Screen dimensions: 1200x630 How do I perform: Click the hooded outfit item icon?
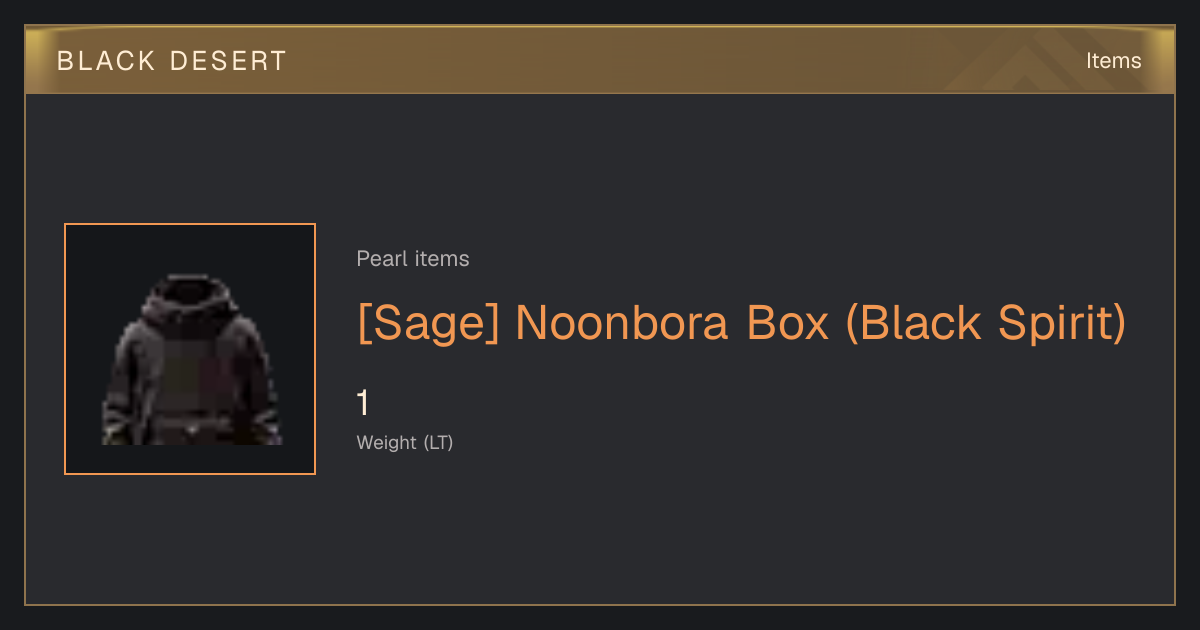tap(190, 359)
